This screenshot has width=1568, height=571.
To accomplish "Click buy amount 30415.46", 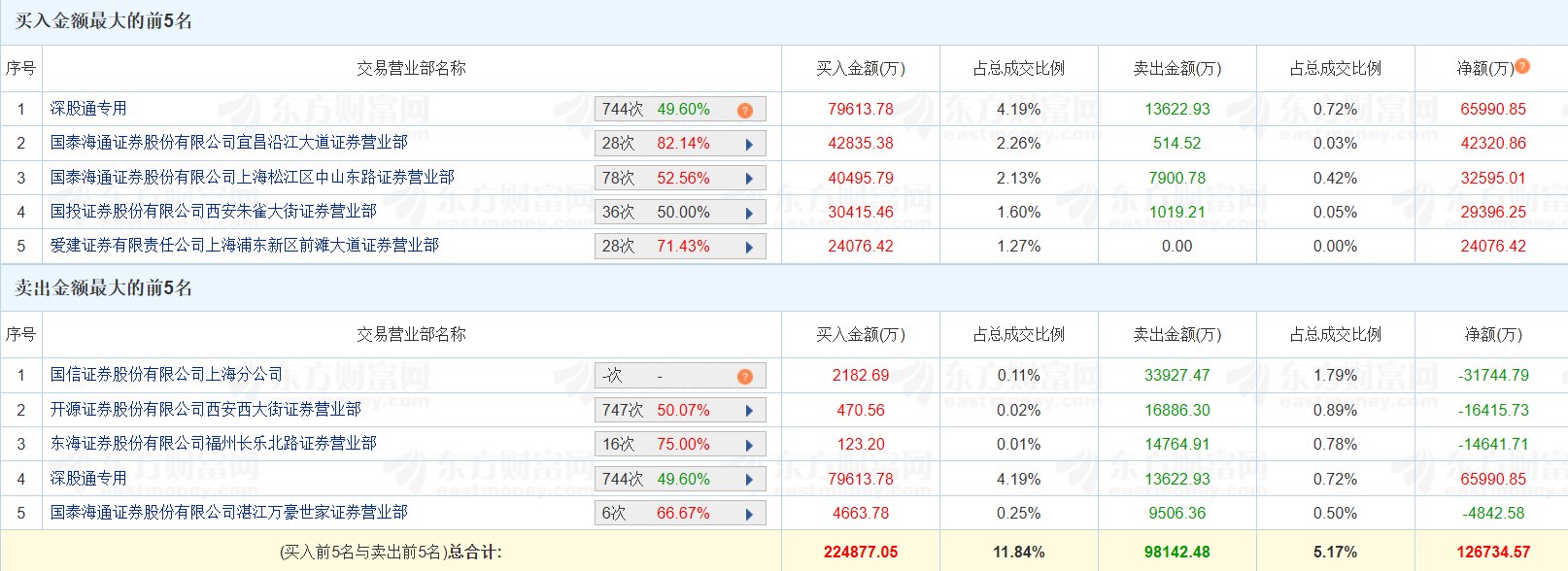I will click(861, 213).
